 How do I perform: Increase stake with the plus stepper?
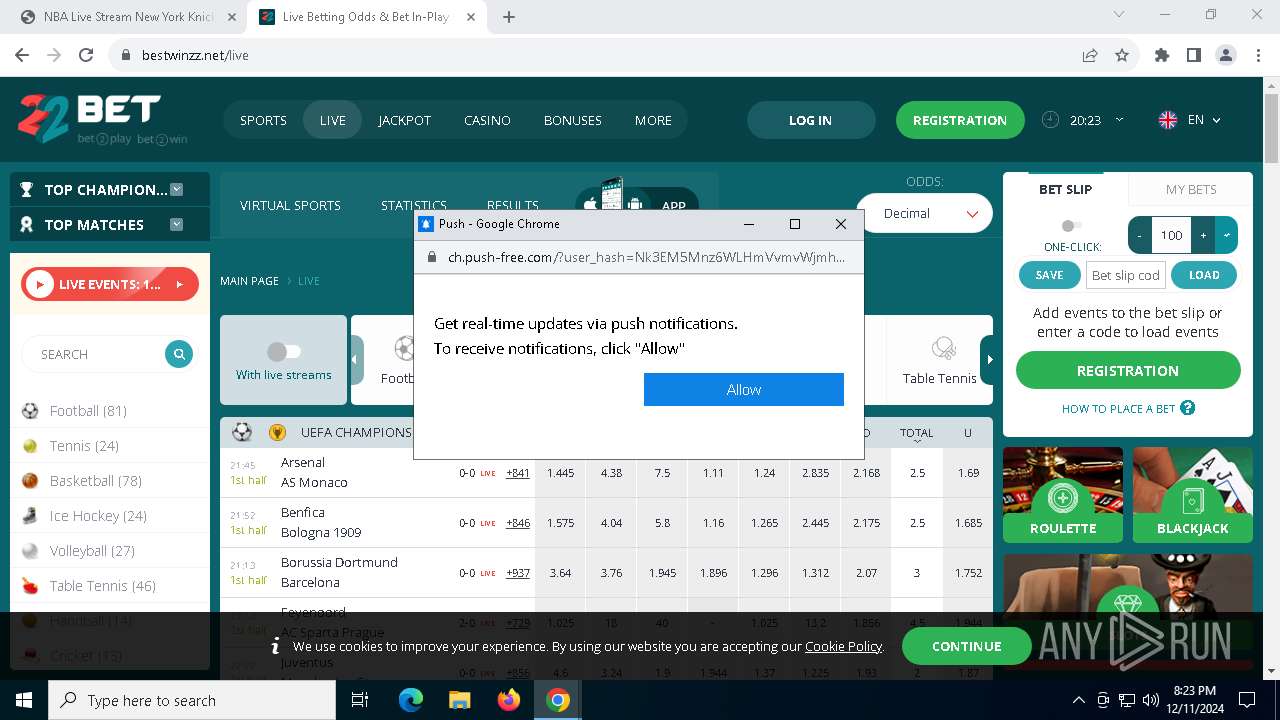pyautogui.click(x=1203, y=235)
